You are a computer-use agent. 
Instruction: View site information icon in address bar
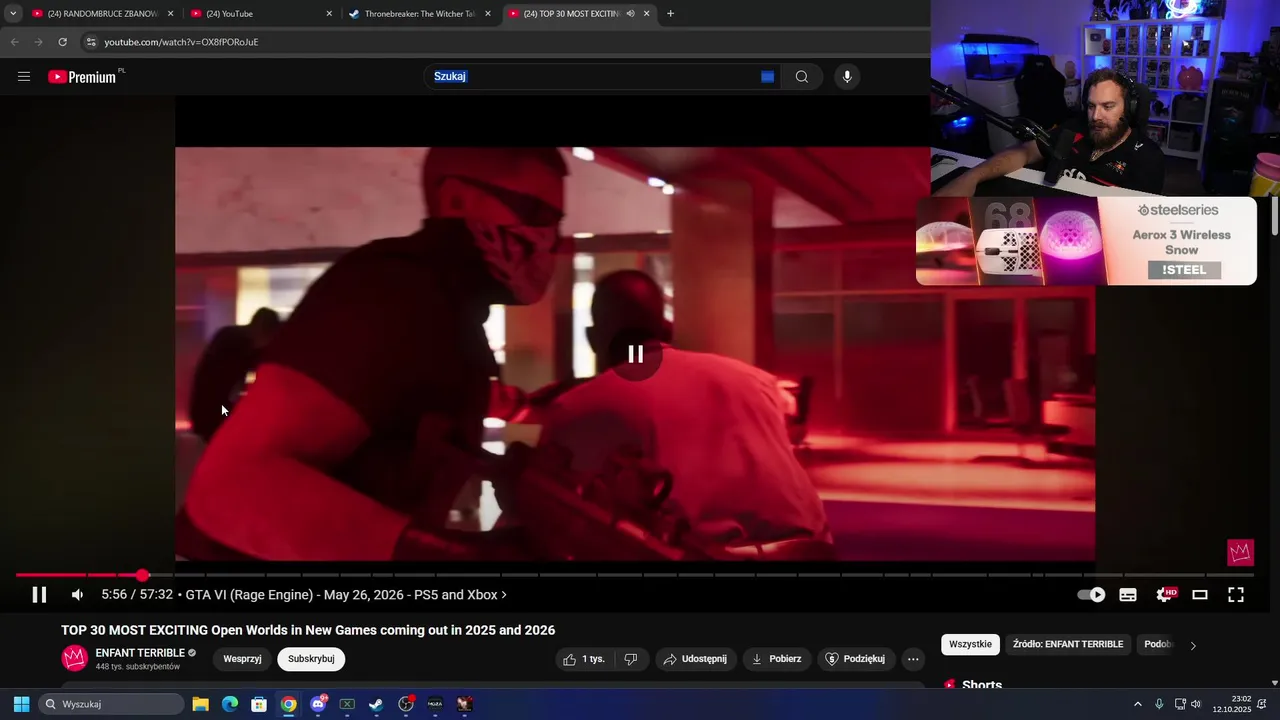91,42
